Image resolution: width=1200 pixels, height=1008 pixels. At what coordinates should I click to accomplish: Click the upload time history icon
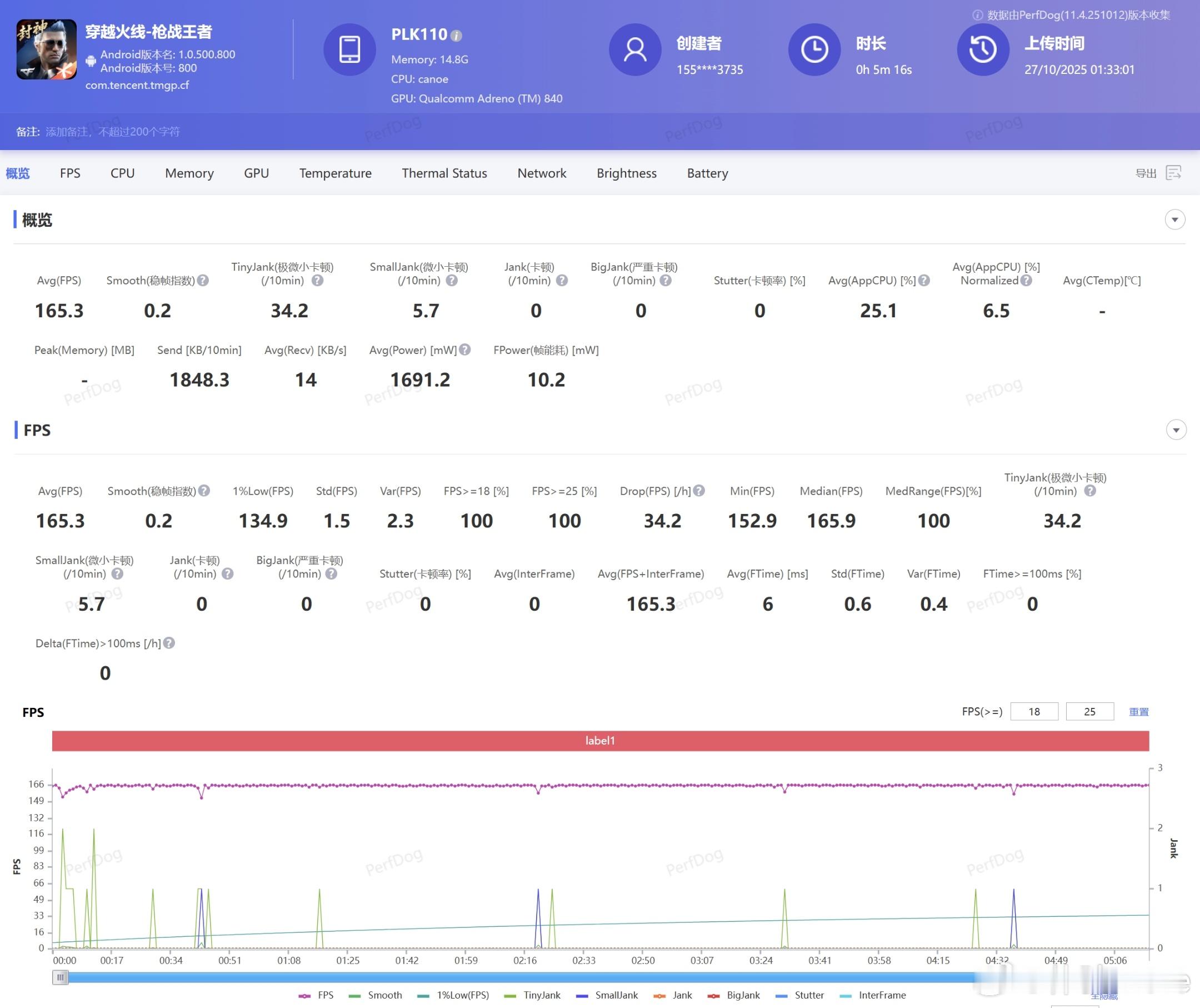(x=982, y=49)
